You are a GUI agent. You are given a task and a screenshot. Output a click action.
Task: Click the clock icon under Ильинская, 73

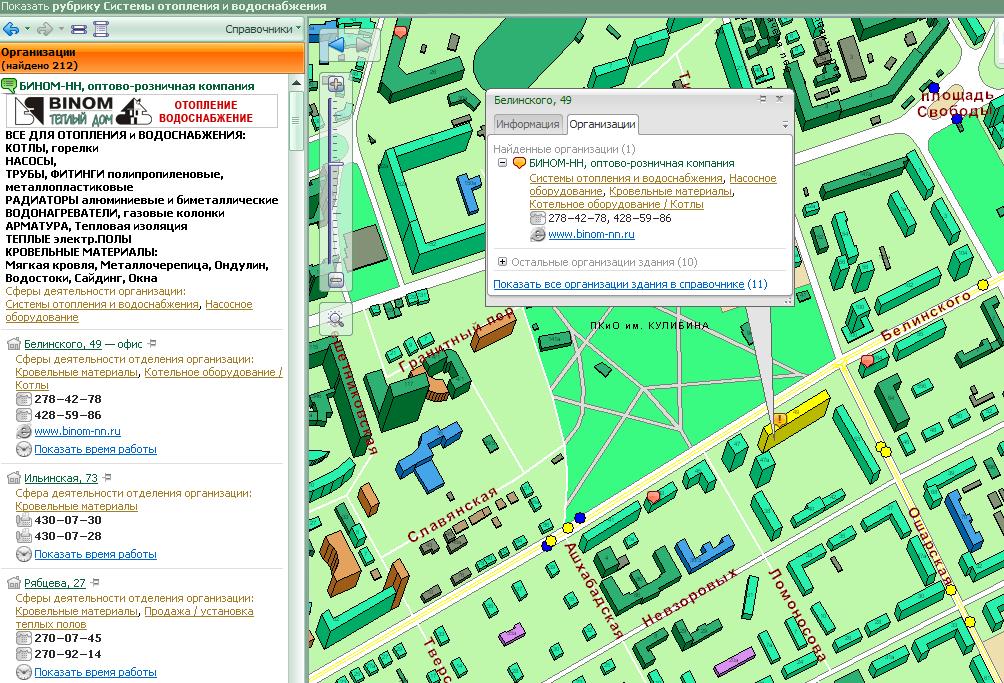23,554
